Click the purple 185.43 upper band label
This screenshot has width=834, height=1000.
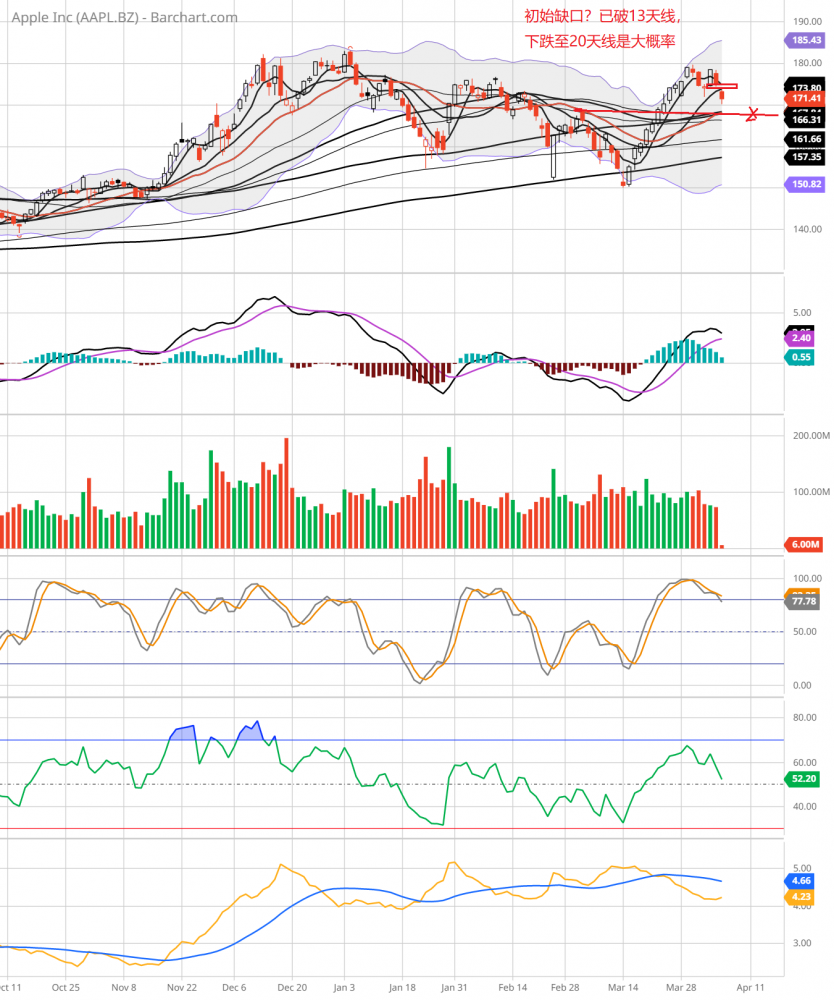click(x=806, y=40)
